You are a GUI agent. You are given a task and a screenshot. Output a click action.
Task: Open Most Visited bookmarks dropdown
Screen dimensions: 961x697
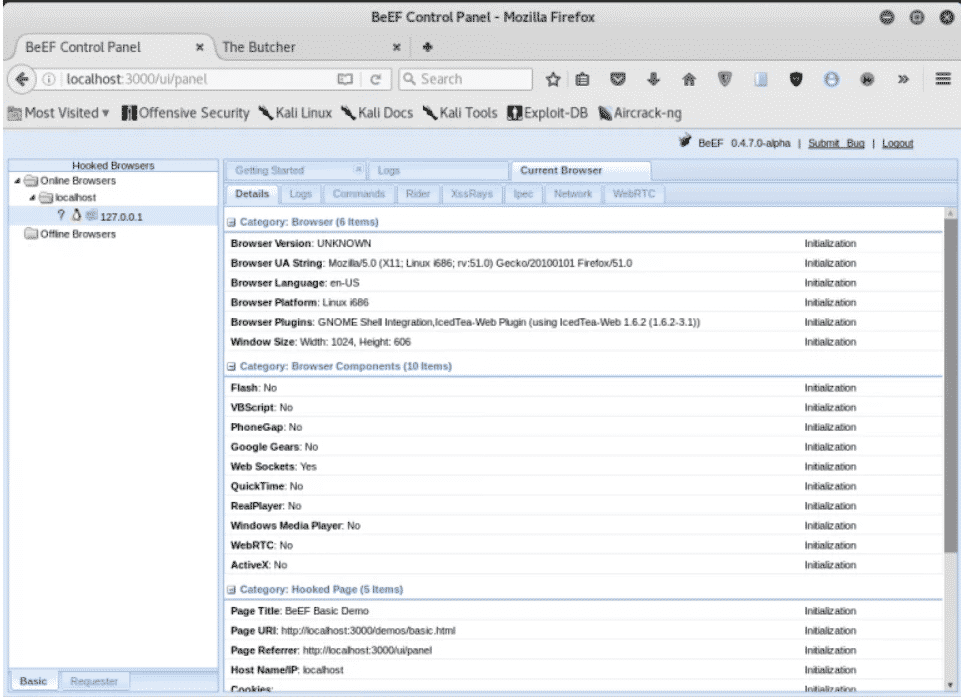pyautogui.click(x=60, y=111)
